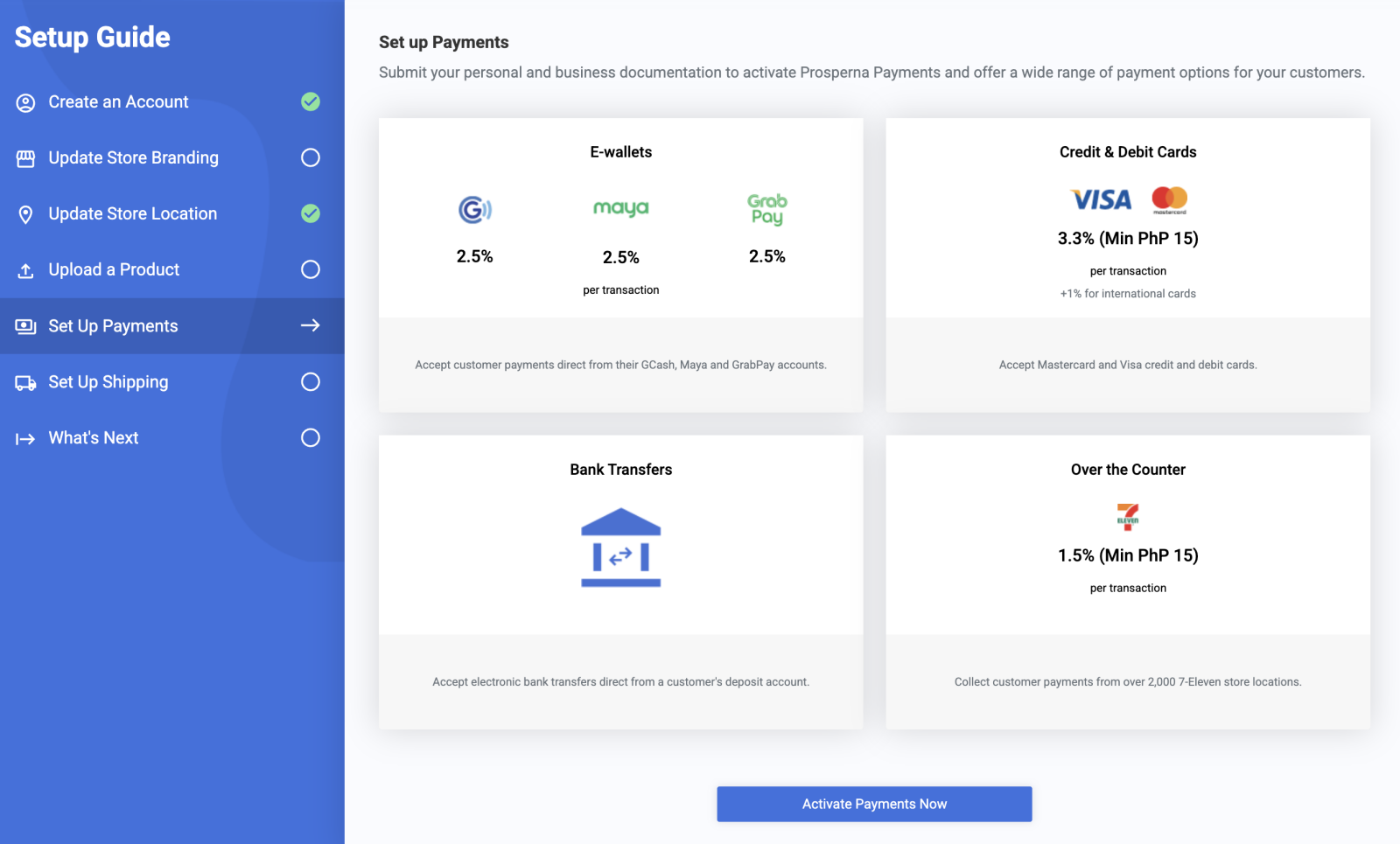
Task: Click the Upload a Product upload icon
Action: (25, 270)
